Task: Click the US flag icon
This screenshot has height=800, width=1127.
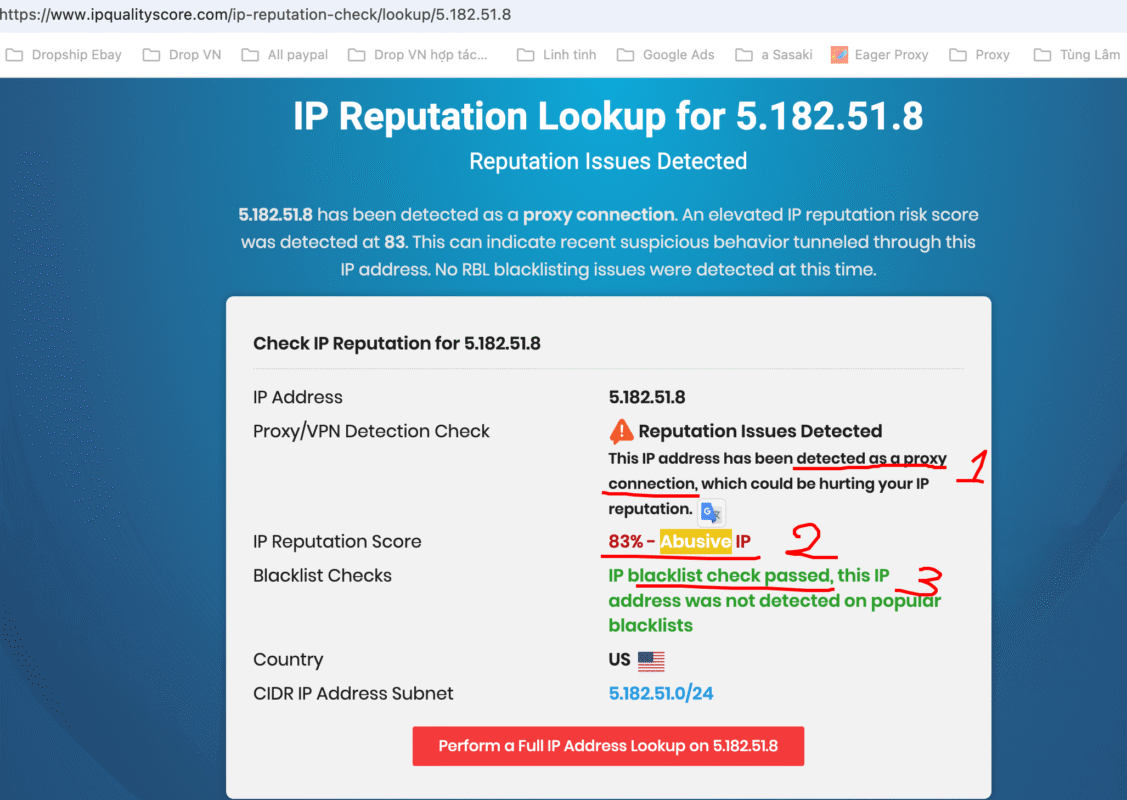Action: 651,661
